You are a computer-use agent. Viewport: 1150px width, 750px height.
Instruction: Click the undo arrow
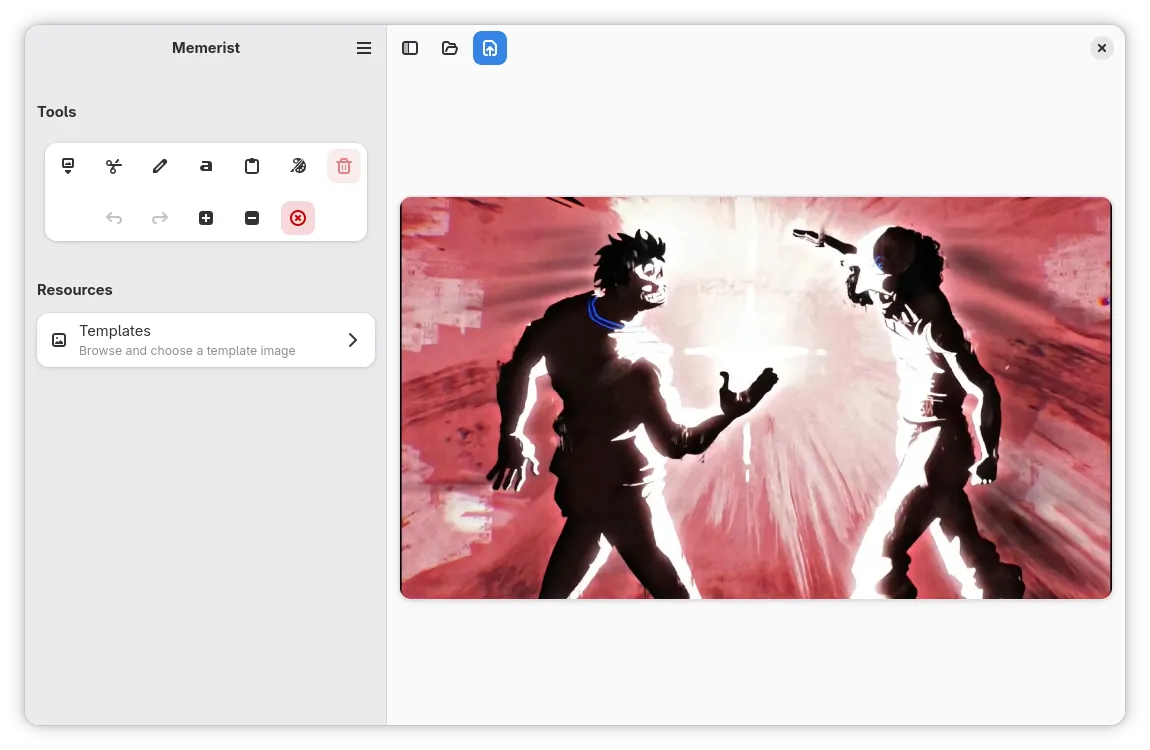(x=114, y=218)
